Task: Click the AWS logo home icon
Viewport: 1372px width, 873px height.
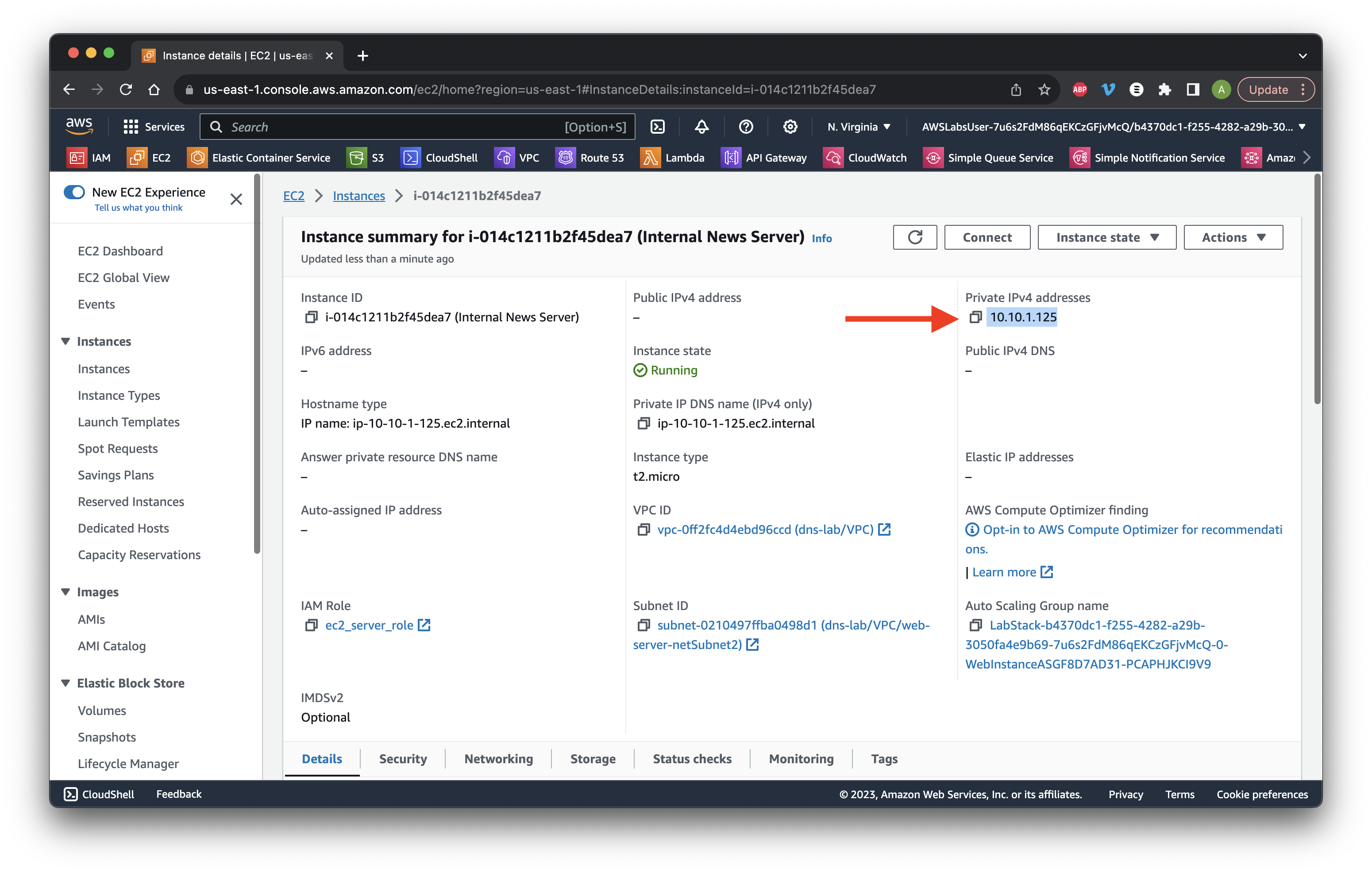Action: coord(79,126)
